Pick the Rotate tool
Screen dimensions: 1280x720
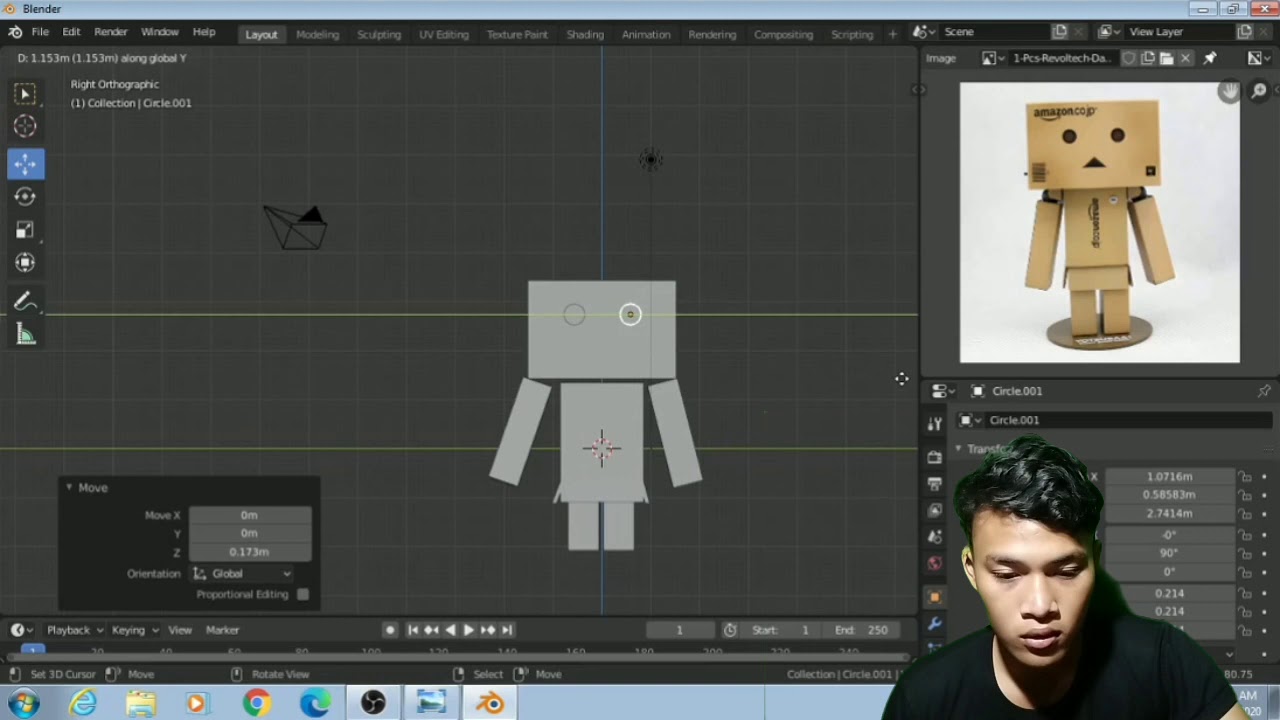point(25,197)
